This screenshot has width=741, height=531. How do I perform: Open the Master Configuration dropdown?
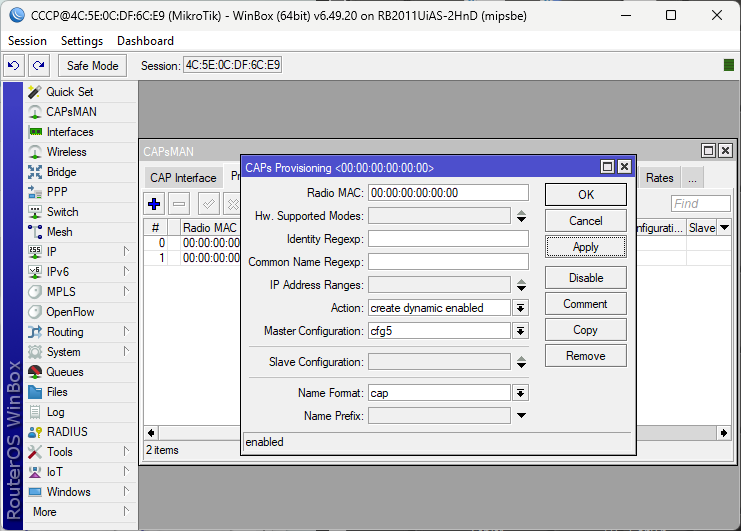point(520,331)
